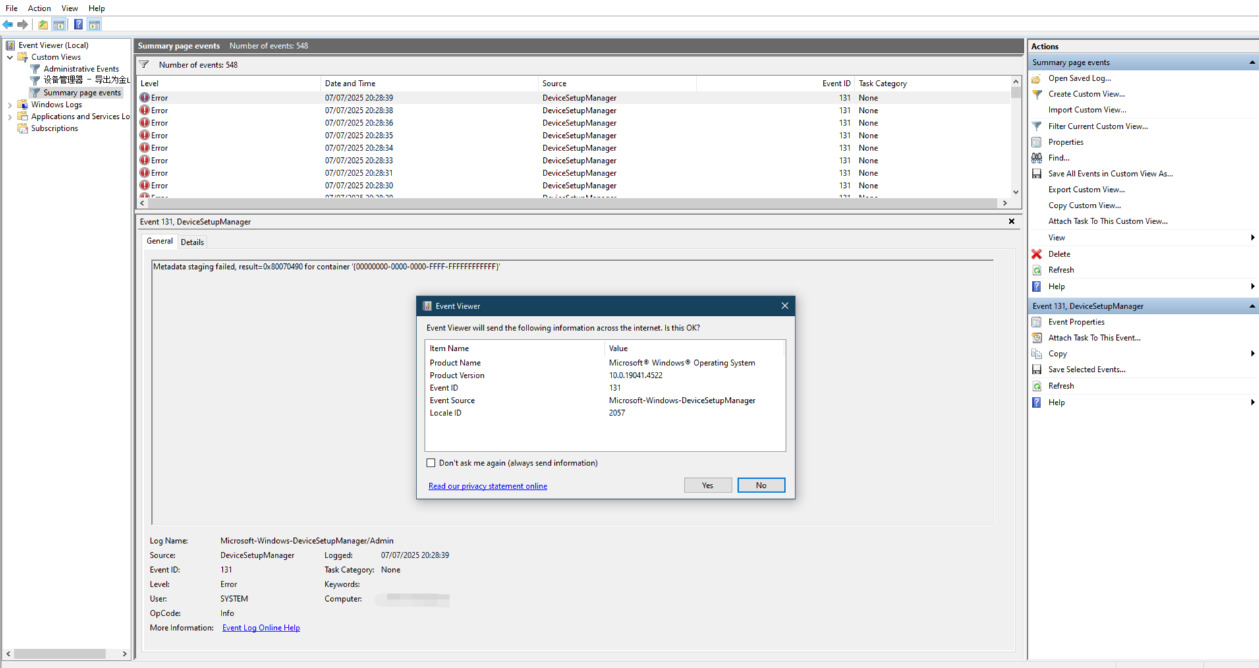Select the 设备管理器 custom view item
1259x668 pixels.
pos(86,80)
